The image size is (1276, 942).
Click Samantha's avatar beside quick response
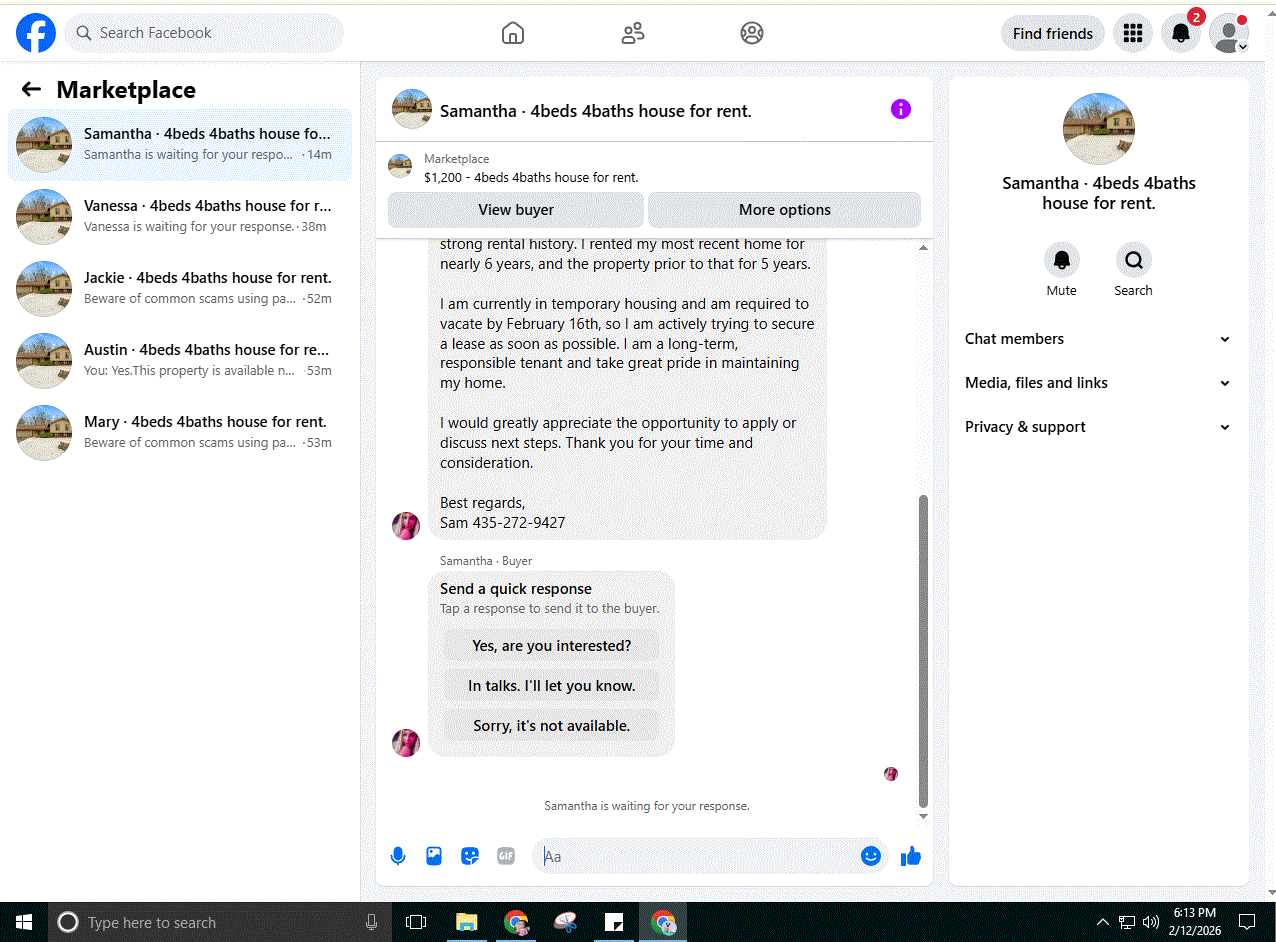(x=406, y=742)
